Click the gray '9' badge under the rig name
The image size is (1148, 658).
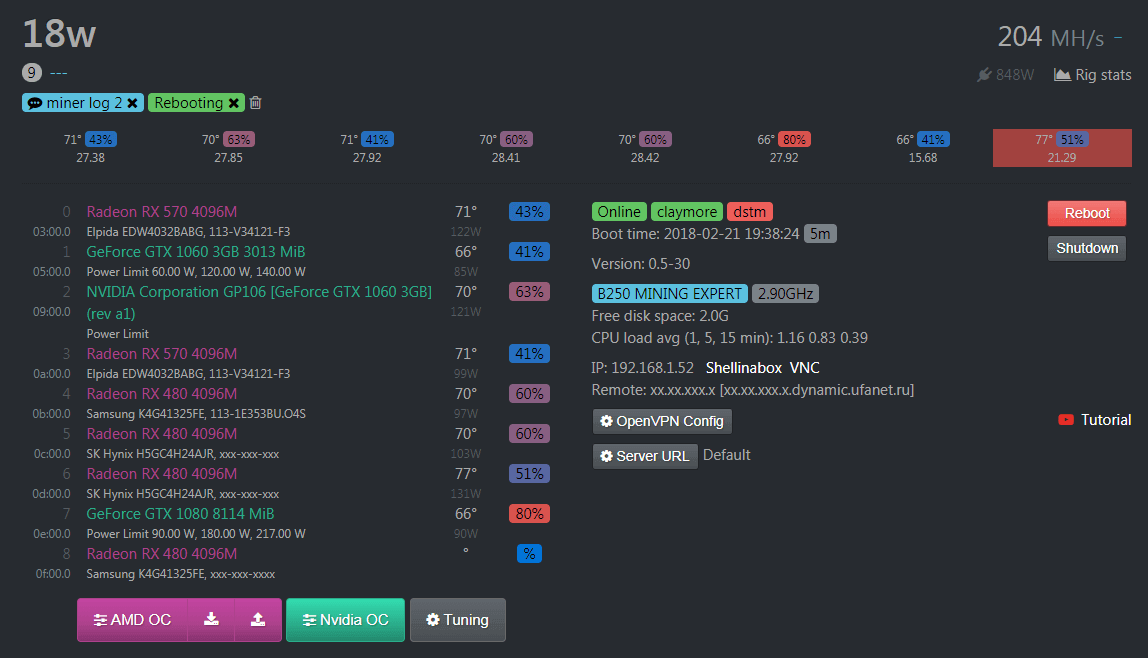point(31,72)
